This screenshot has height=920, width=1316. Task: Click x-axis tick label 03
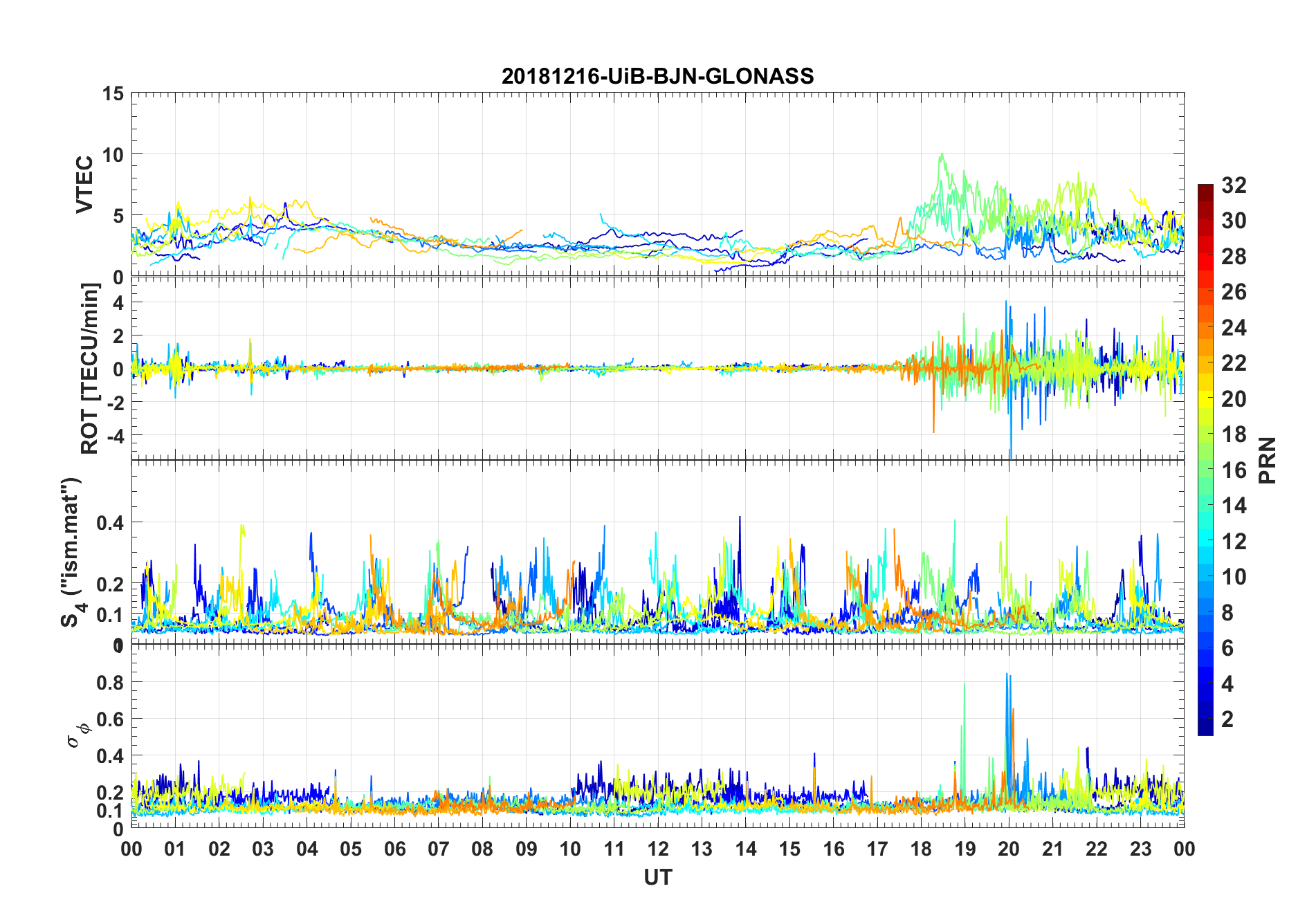(263, 849)
